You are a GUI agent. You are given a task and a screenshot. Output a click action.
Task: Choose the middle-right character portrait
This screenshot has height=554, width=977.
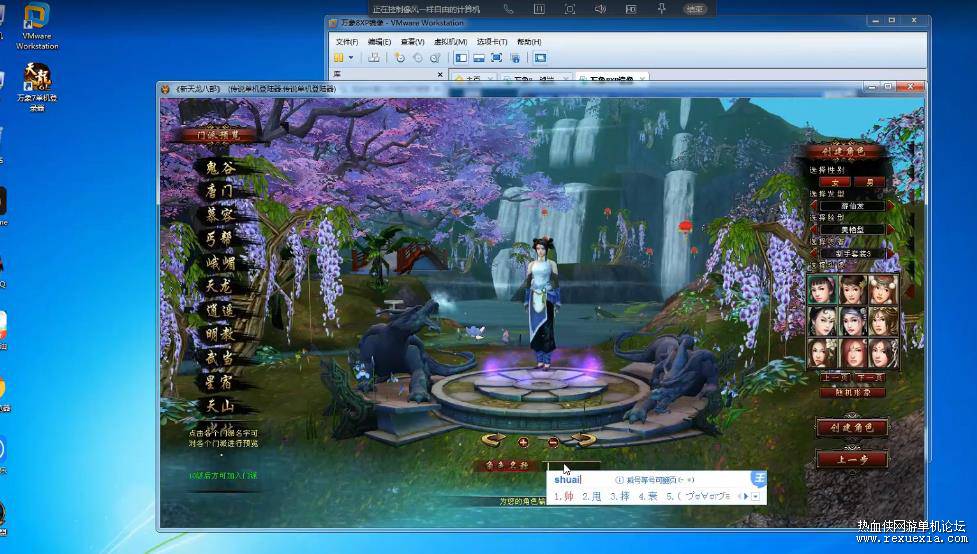883,322
